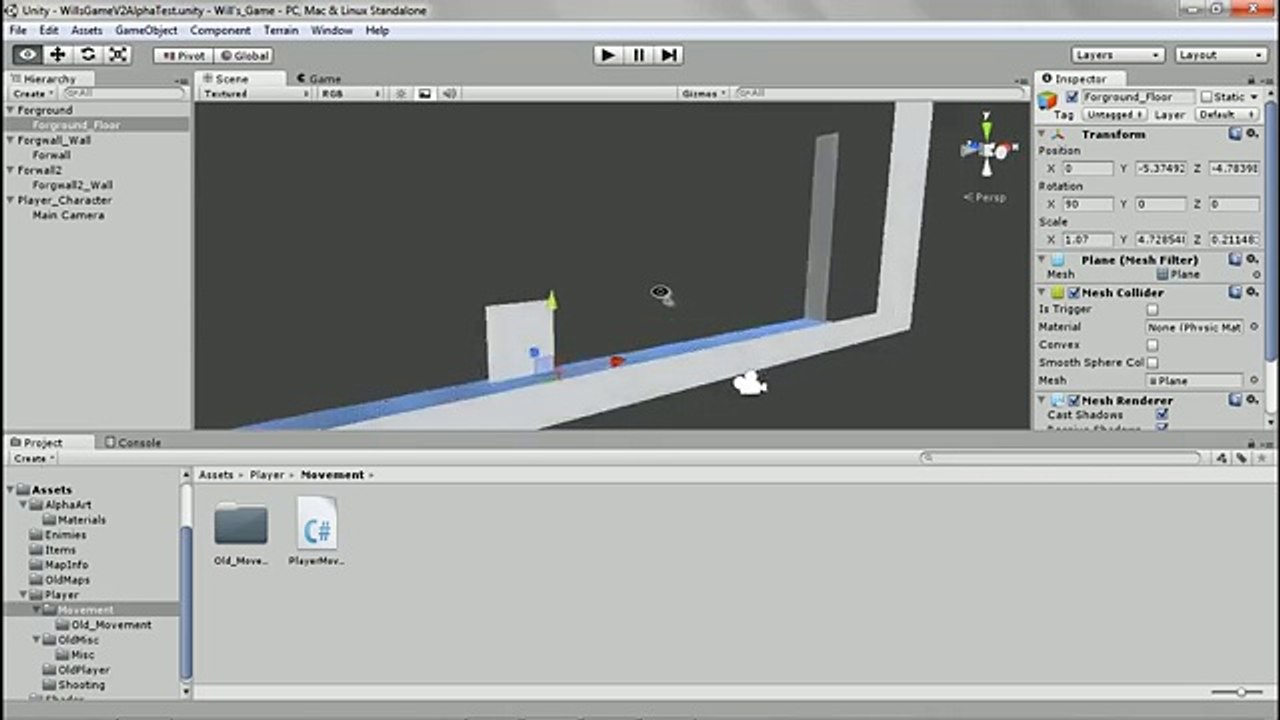Open the Layout dropdown

(1221, 55)
